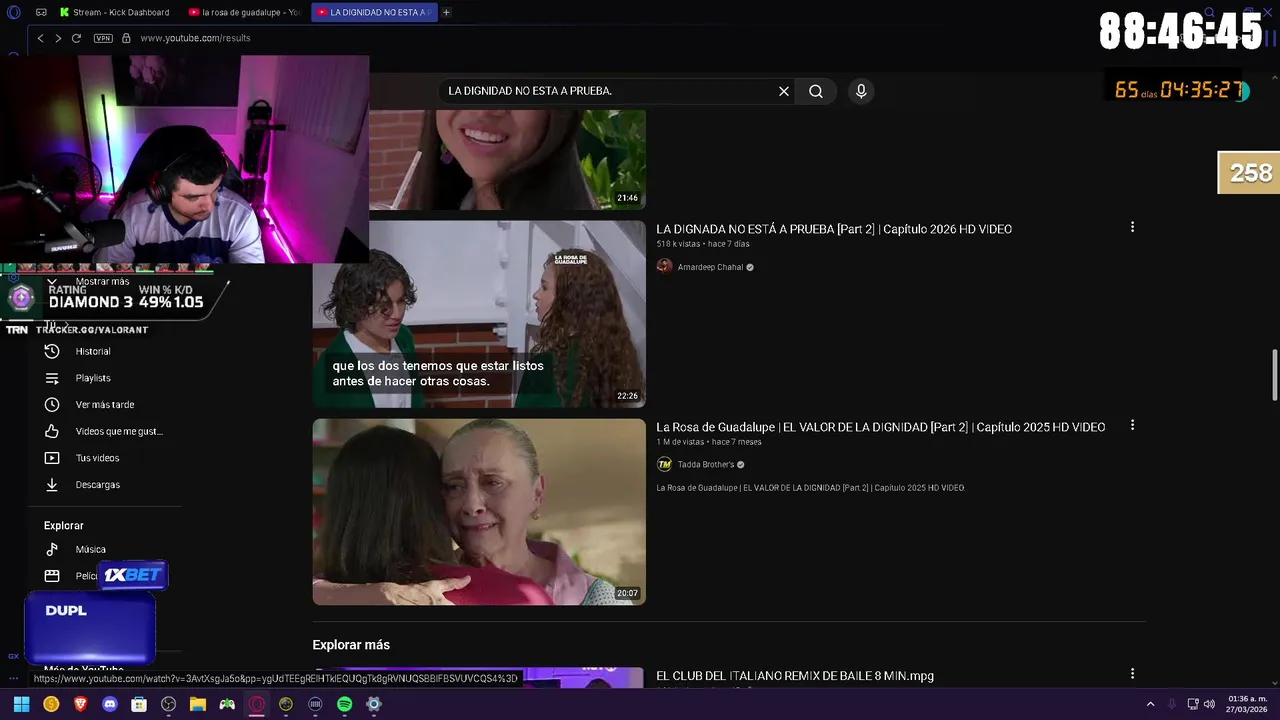Select LA DIGNIDAD NO ESTA A PRUEBA tab

tap(375, 12)
